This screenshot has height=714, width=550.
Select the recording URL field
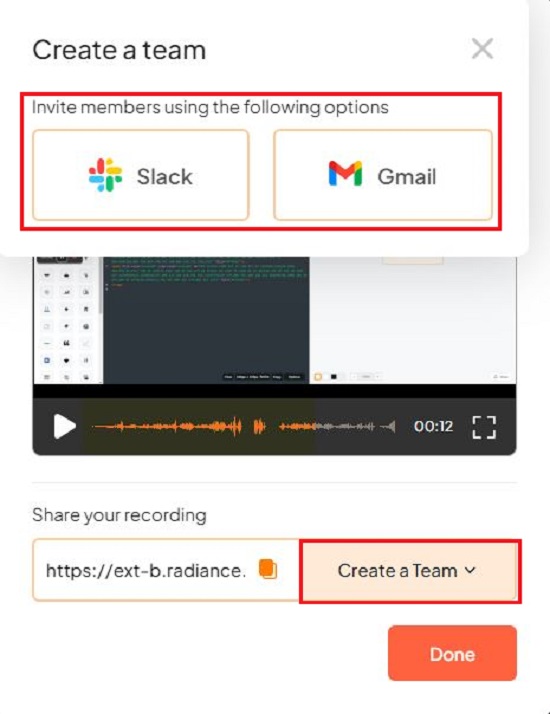pos(166,570)
